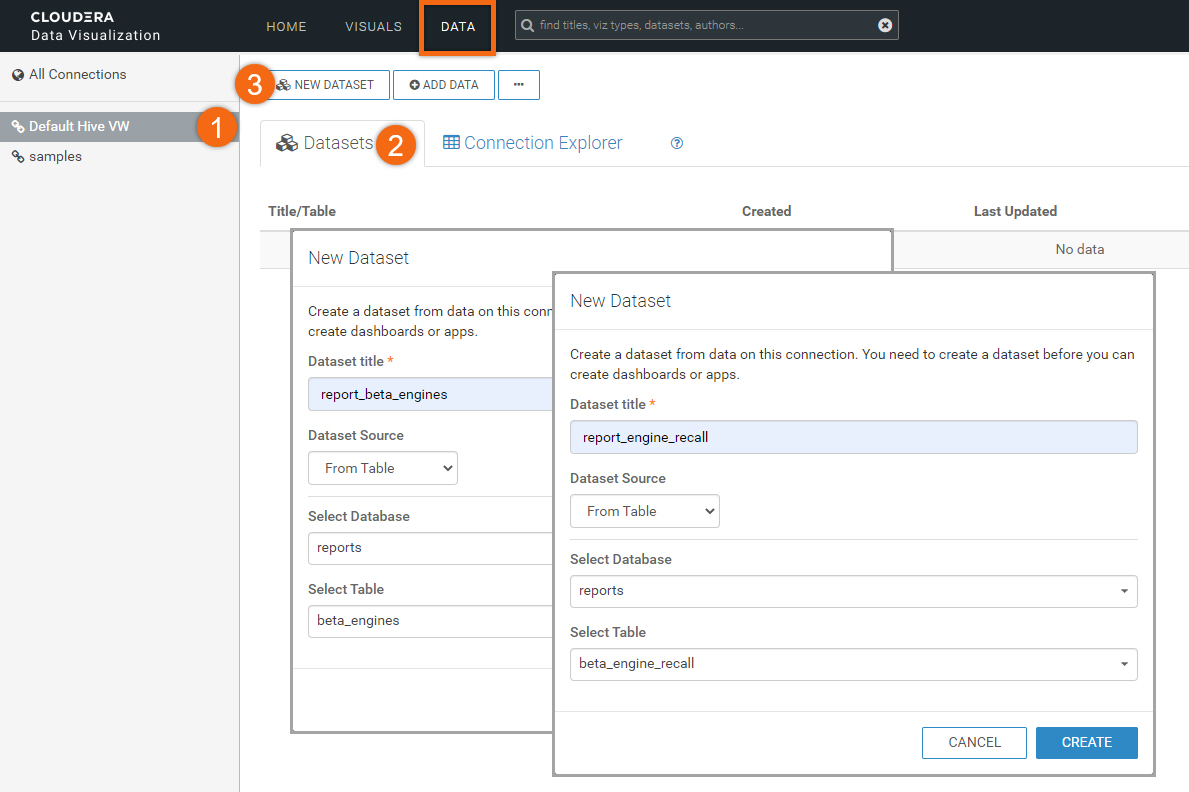Image resolution: width=1189 pixels, height=792 pixels.
Task: Click the link icon beside Default Hive VW
Action: point(18,127)
